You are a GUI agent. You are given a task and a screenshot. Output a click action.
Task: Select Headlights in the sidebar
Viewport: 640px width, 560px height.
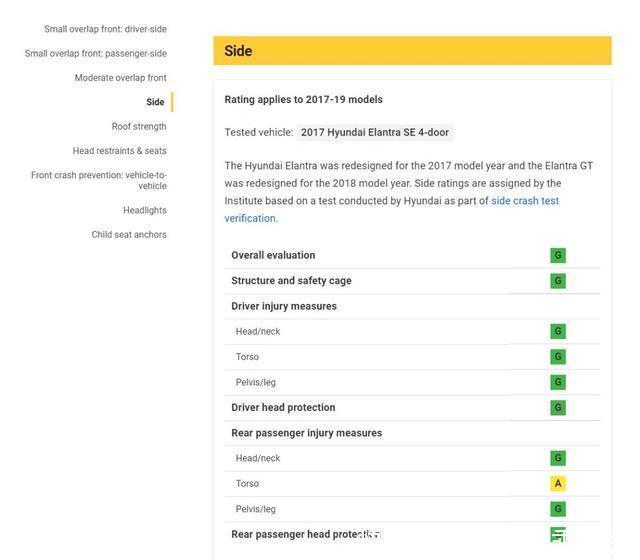point(145,210)
